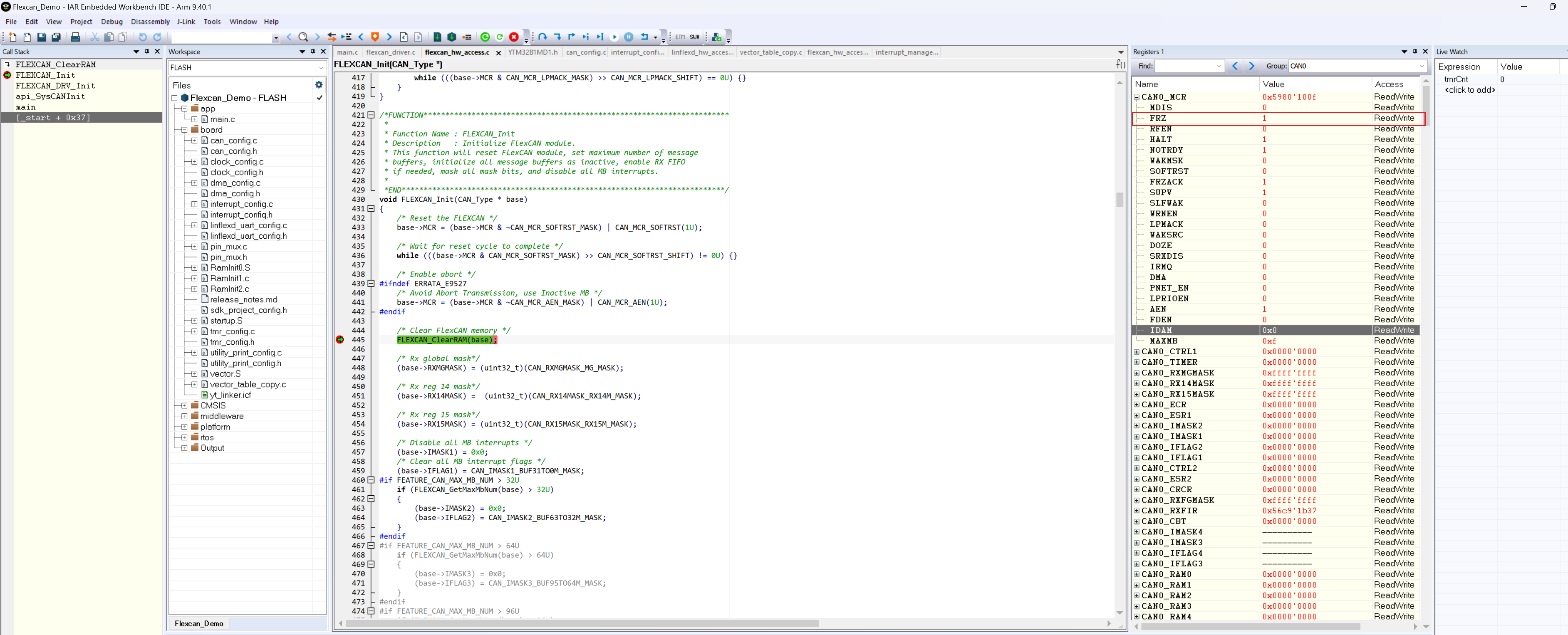The height and width of the screenshot is (635, 1568).
Task: Select the Flexcan_Demo workspace bottom tab
Action: click(x=199, y=623)
